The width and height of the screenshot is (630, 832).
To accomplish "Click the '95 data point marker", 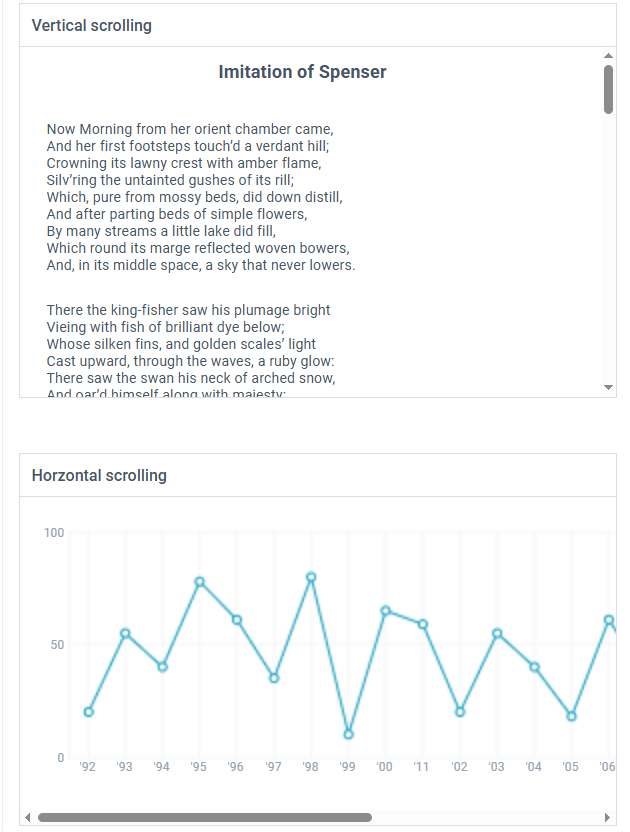I will click(x=200, y=582).
